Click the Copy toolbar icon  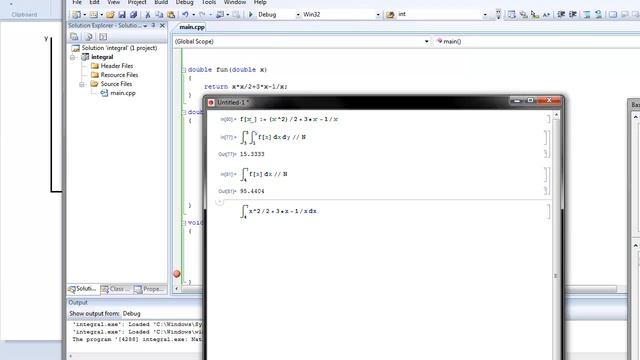coord(160,15)
